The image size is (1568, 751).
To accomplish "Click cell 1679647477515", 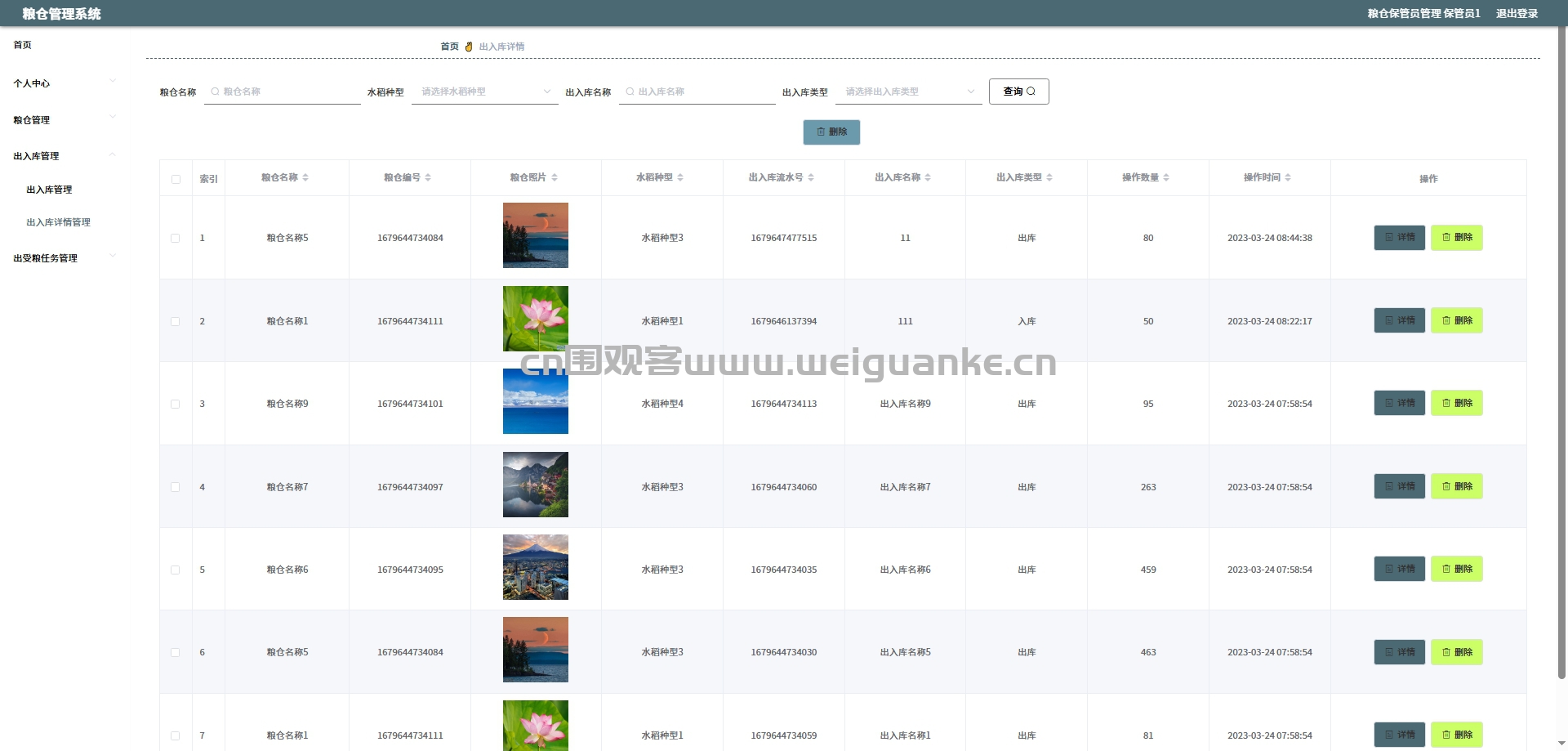I will coord(784,238).
